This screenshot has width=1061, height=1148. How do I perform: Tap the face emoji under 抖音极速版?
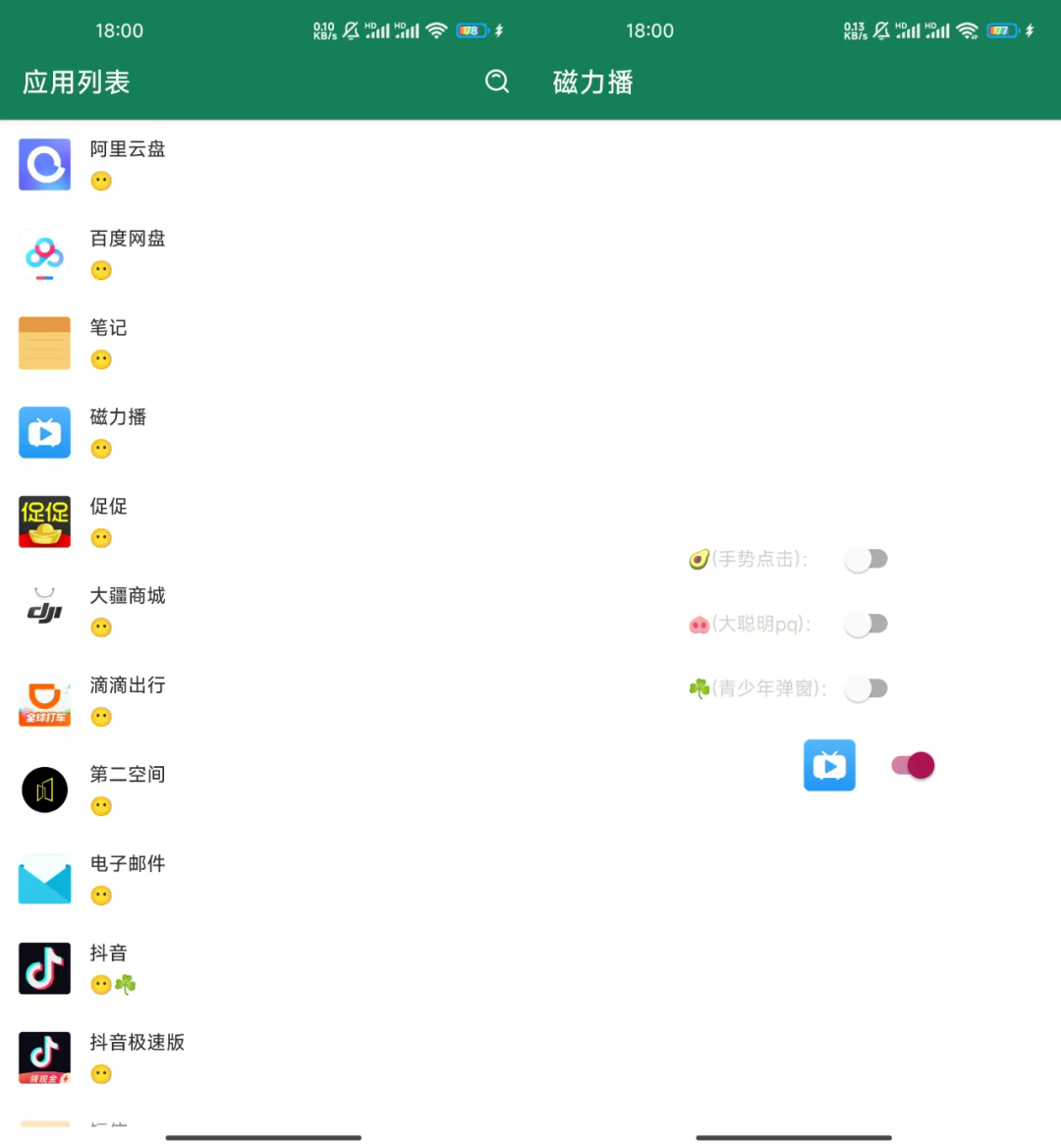click(x=101, y=1074)
